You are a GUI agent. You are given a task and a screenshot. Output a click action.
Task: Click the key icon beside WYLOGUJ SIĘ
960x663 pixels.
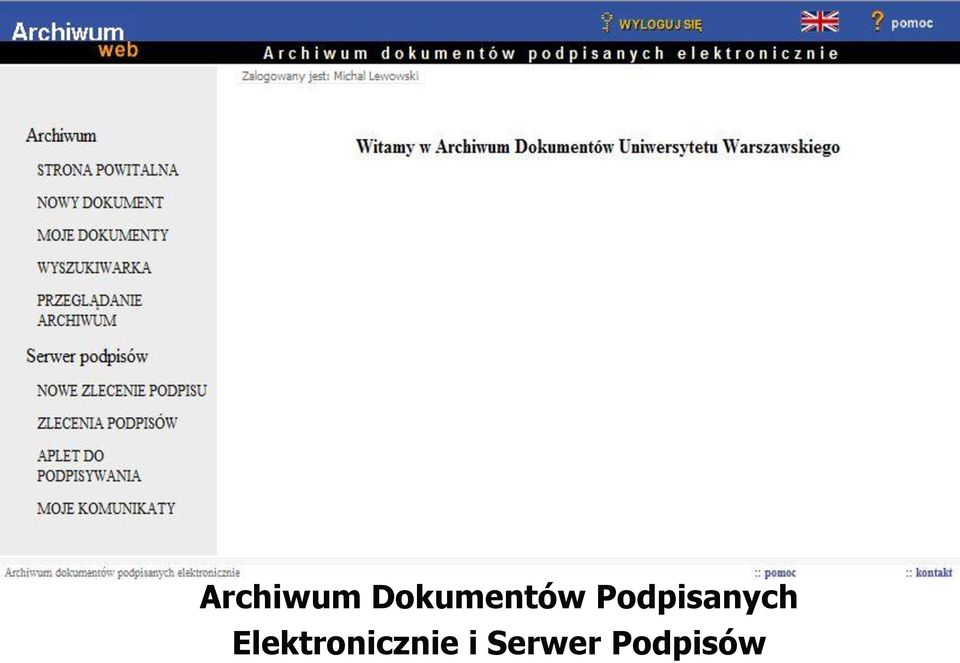coord(606,23)
